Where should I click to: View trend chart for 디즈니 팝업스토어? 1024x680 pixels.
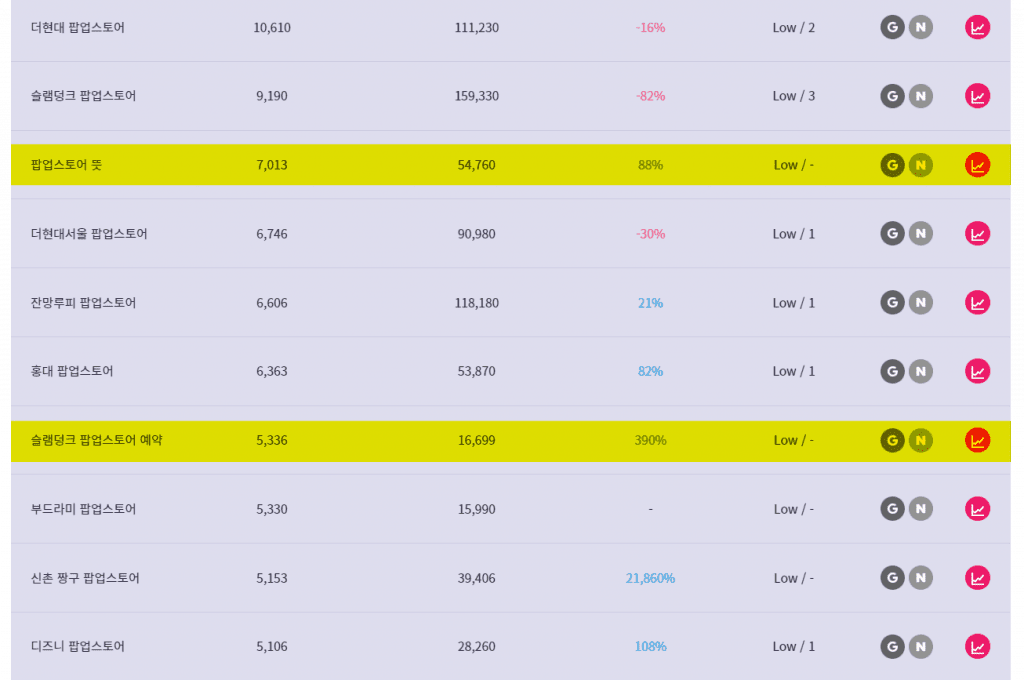(x=978, y=647)
